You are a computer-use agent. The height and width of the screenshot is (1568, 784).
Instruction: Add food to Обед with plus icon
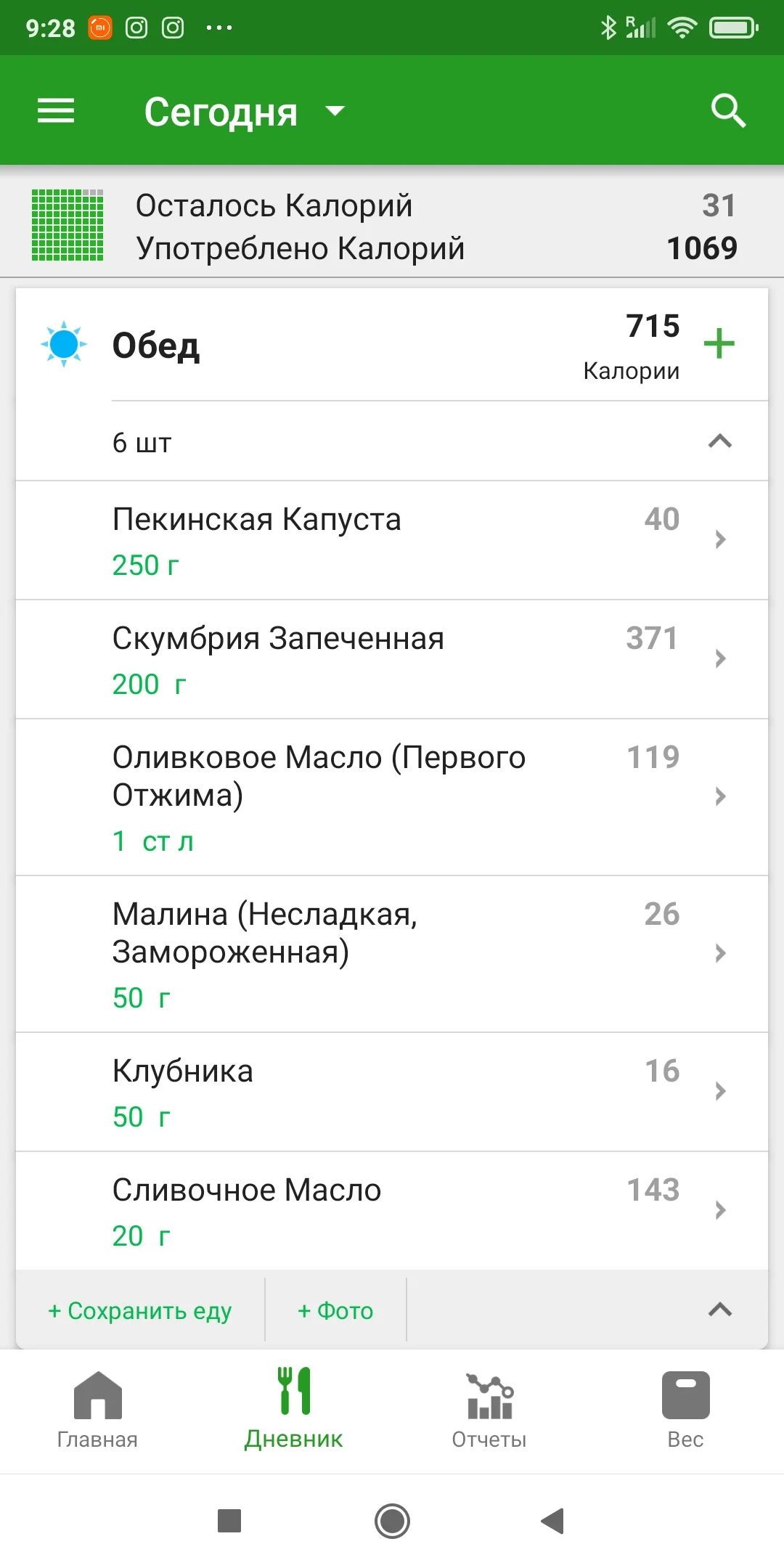pyautogui.click(x=719, y=343)
